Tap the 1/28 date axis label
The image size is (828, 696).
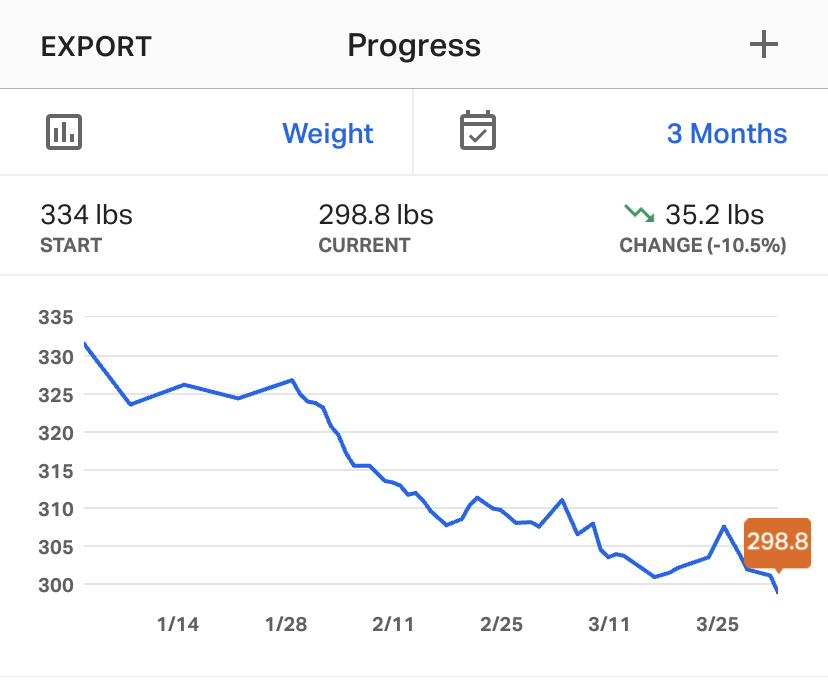pos(286,625)
